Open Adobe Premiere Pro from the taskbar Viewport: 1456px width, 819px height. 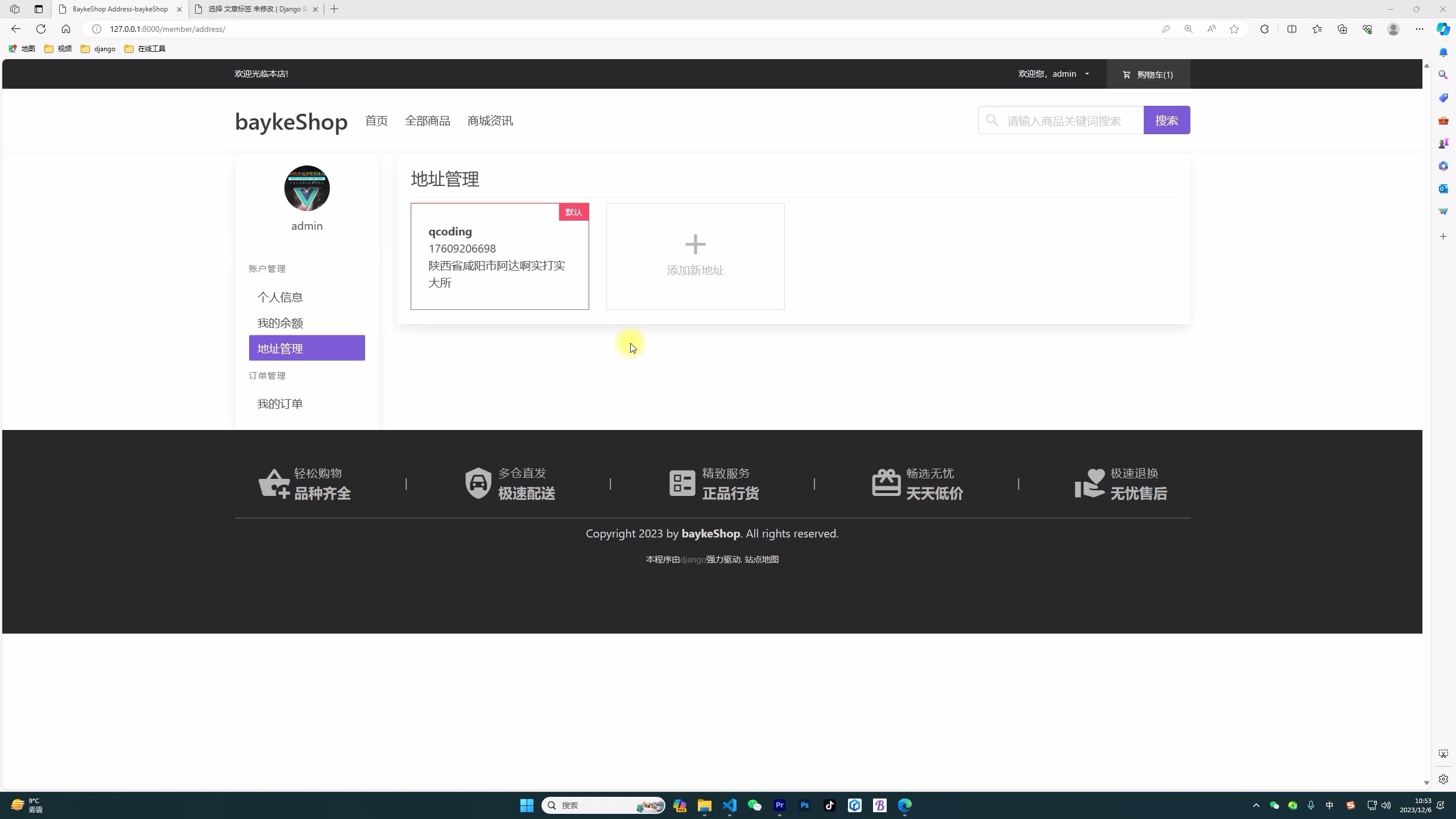[779, 805]
